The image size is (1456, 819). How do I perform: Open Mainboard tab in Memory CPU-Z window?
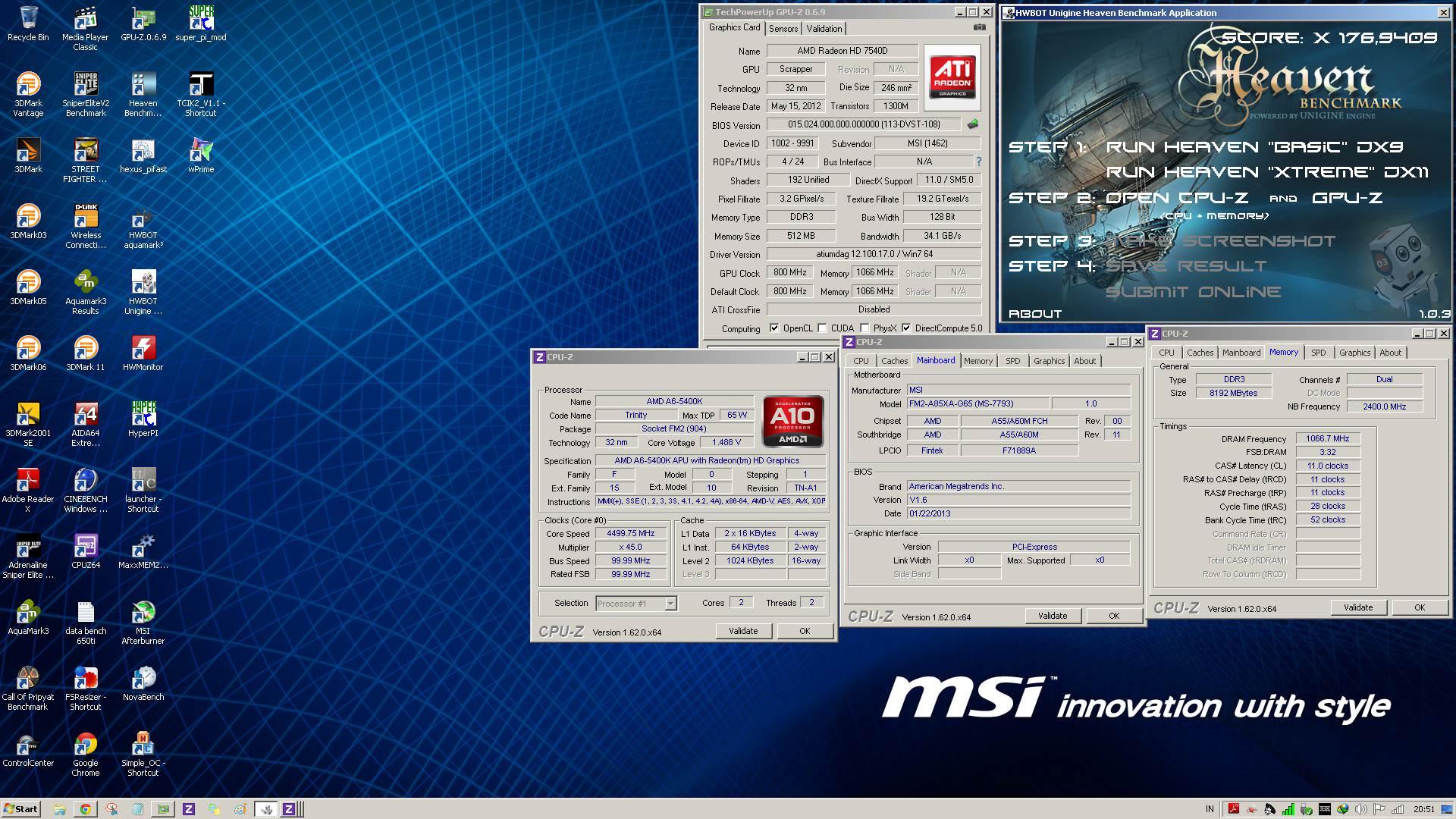click(x=1241, y=353)
